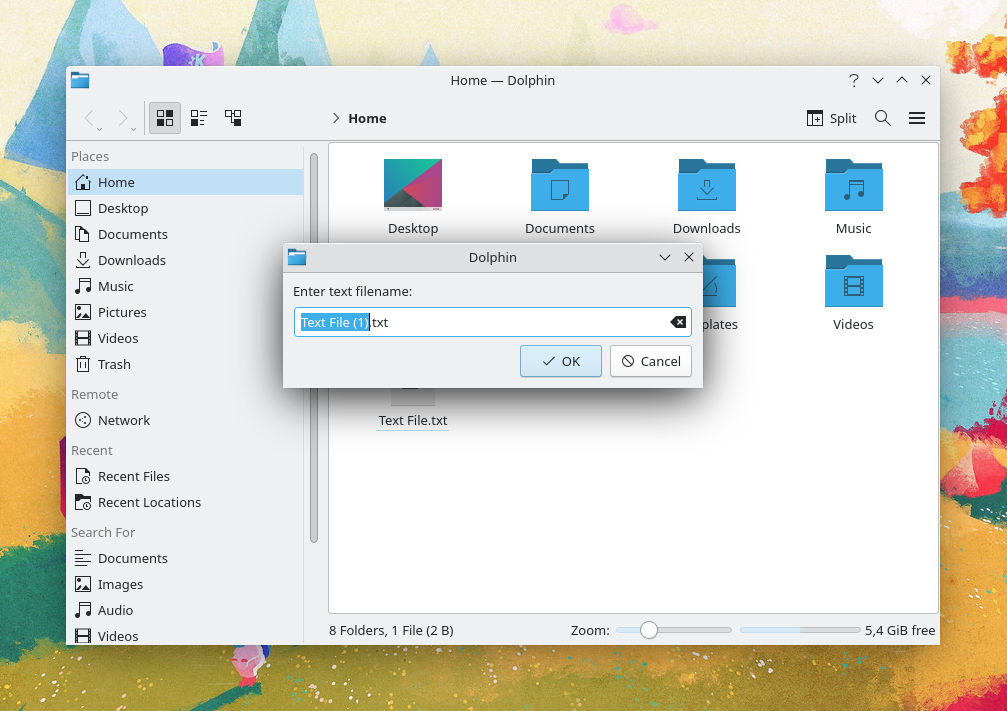Open Trash in sidebar
The height and width of the screenshot is (711, 1007).
click(x=186, y=364)
